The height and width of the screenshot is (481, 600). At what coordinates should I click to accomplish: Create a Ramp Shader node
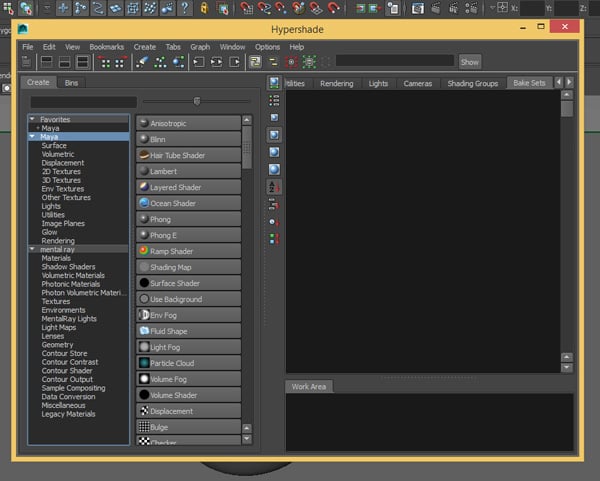pos(188,251)
